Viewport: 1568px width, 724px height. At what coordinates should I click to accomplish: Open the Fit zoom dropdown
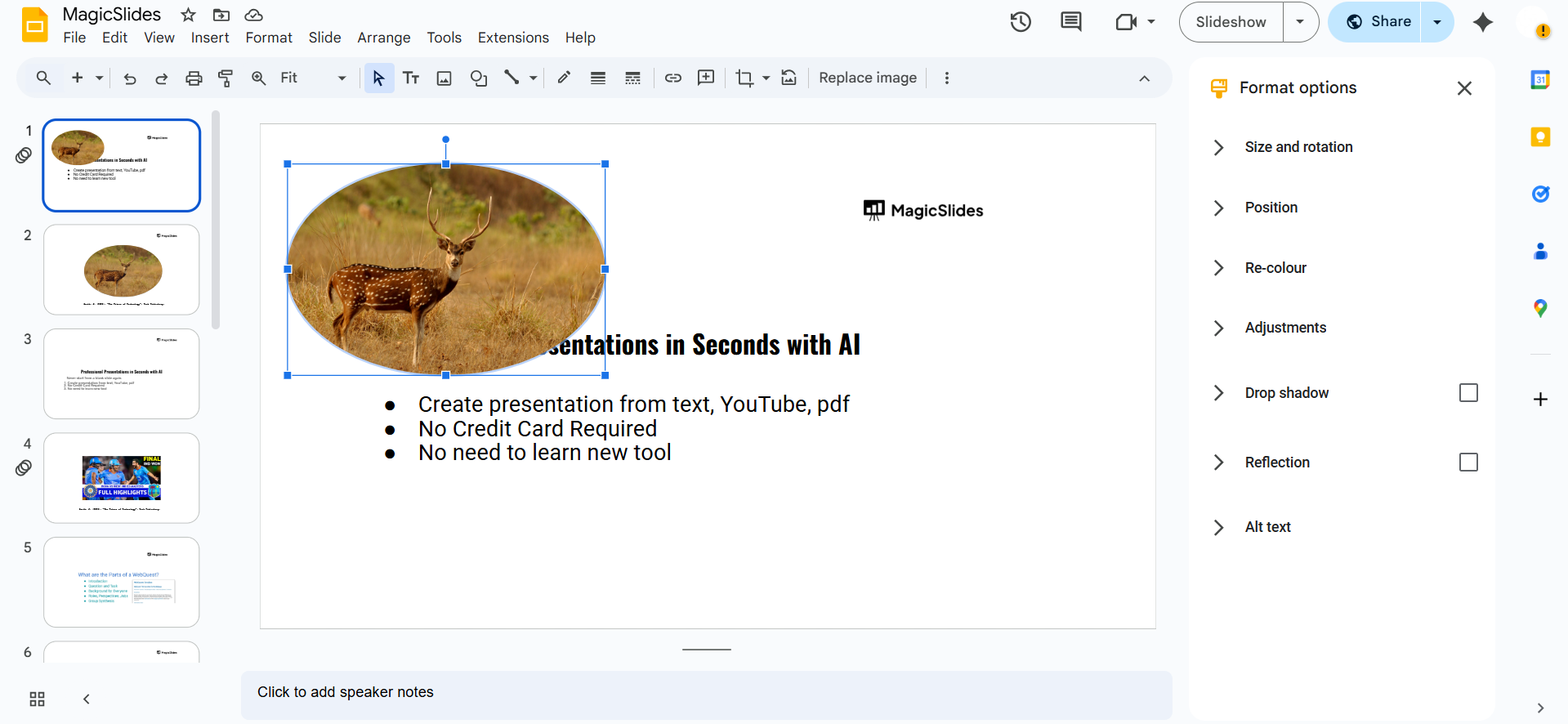point(313,78)
